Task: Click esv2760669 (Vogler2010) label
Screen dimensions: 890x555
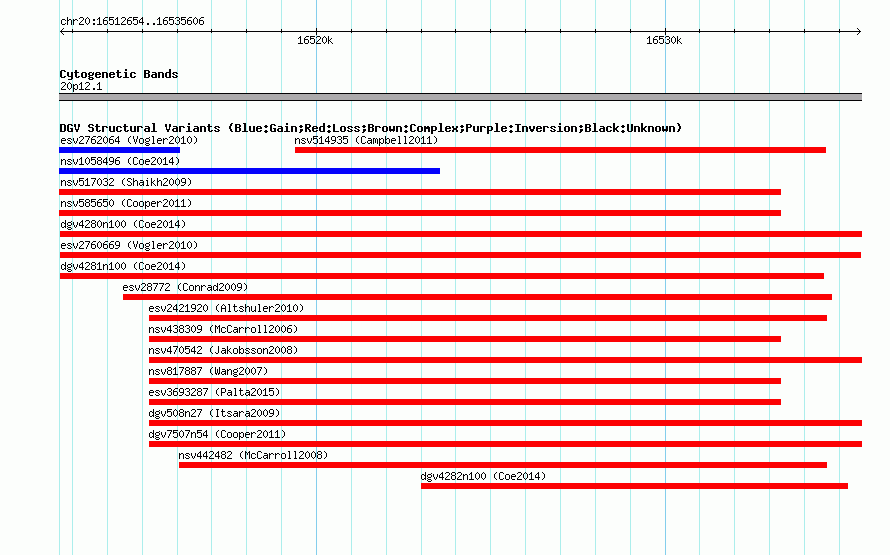Action: point(129,245)
